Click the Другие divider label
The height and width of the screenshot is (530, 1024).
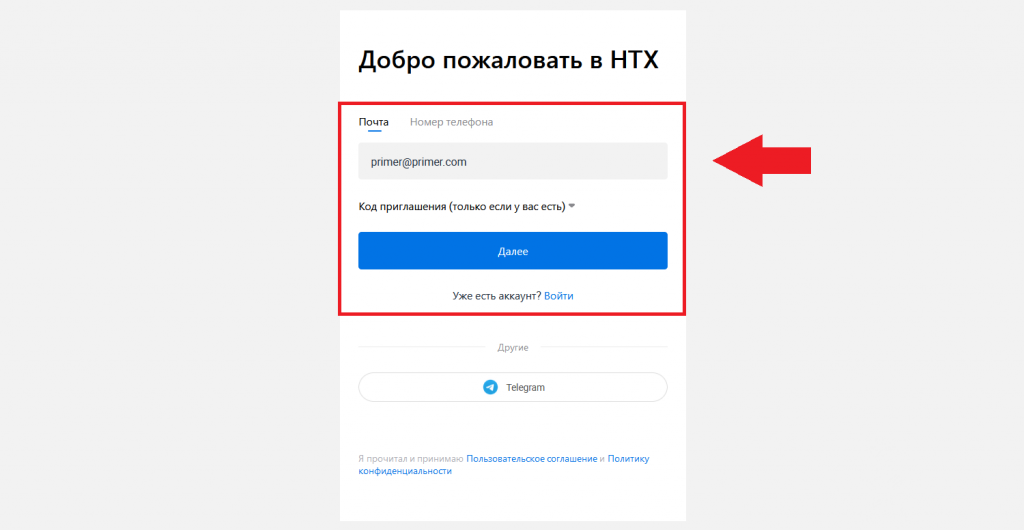(513, 348)
